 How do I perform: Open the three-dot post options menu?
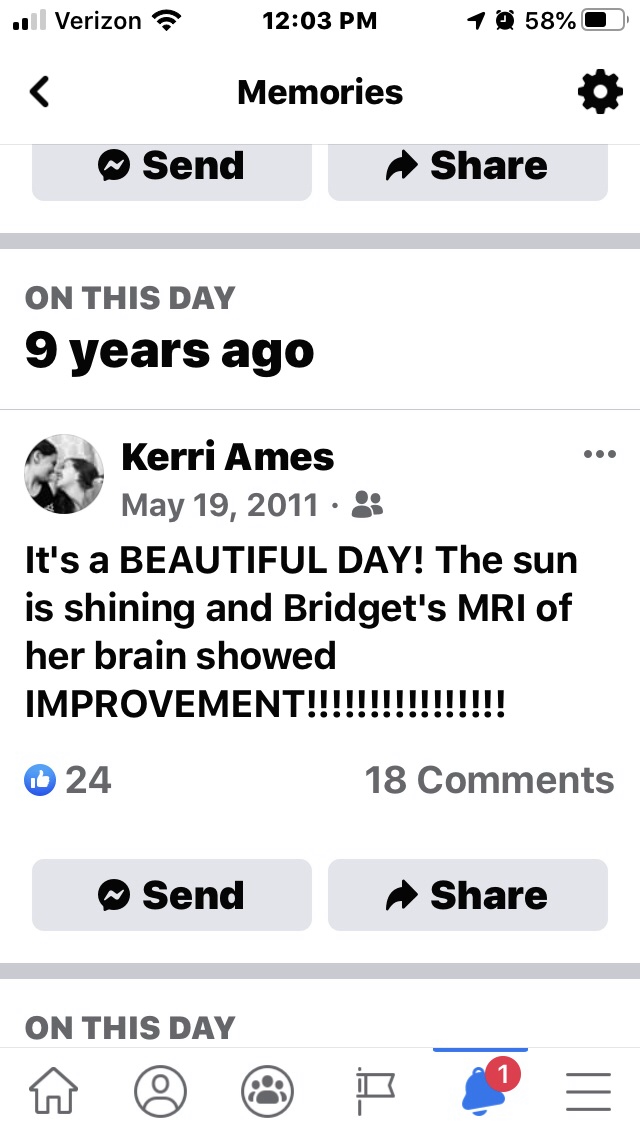(x=599, y=454)
